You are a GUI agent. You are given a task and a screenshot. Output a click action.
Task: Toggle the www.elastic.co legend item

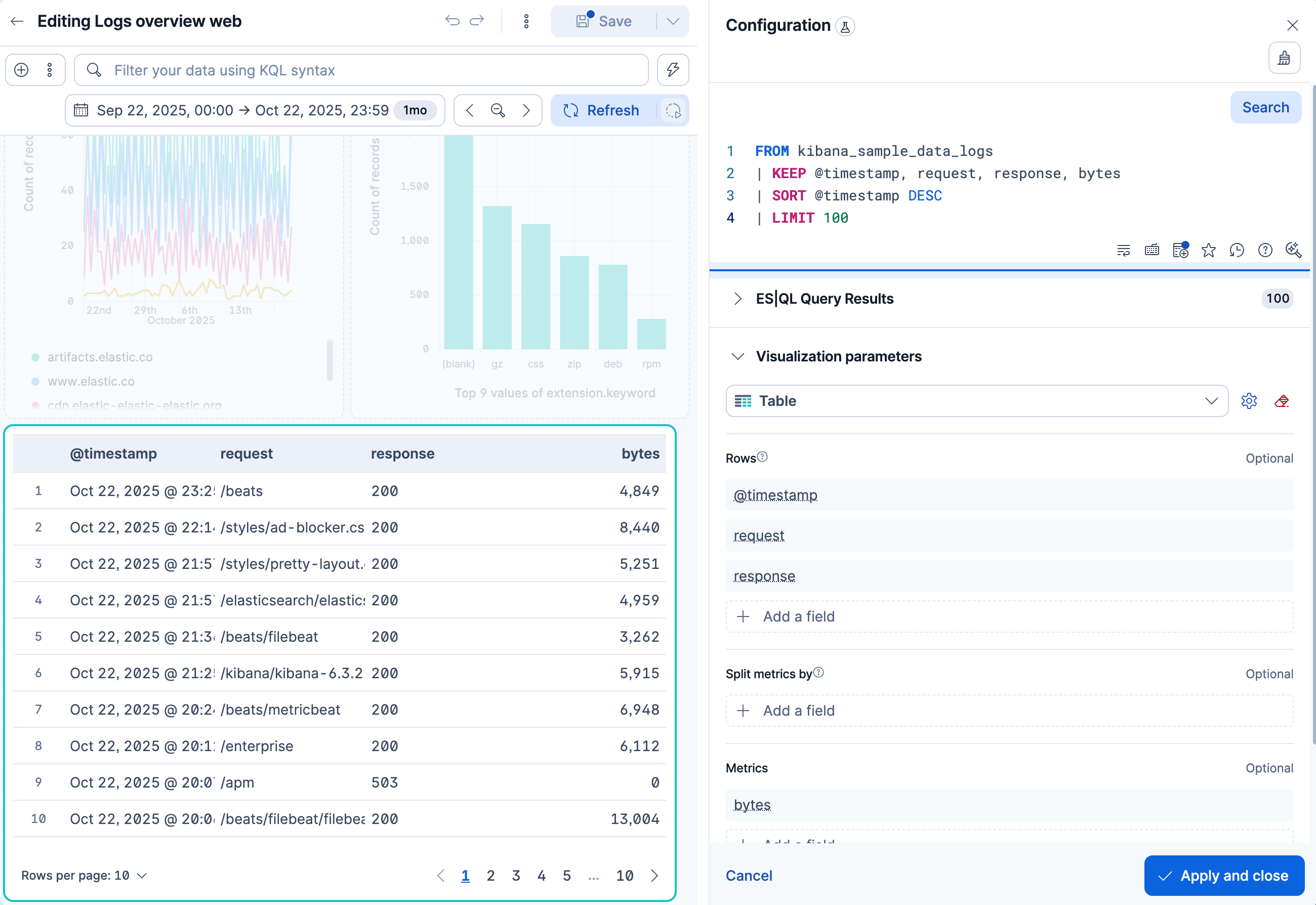coord(91,382)
